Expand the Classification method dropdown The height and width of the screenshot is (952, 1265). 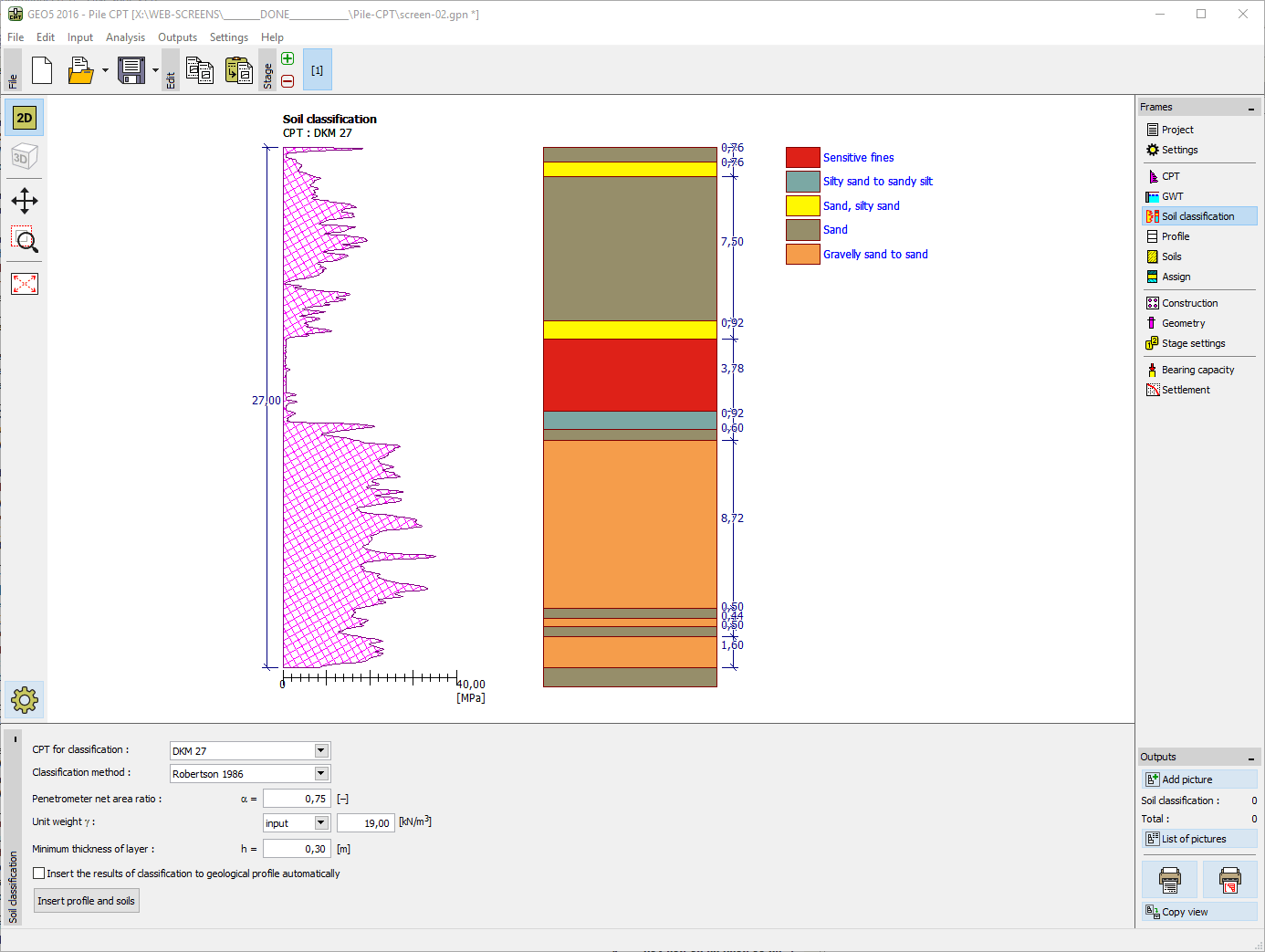coord(320,773)
